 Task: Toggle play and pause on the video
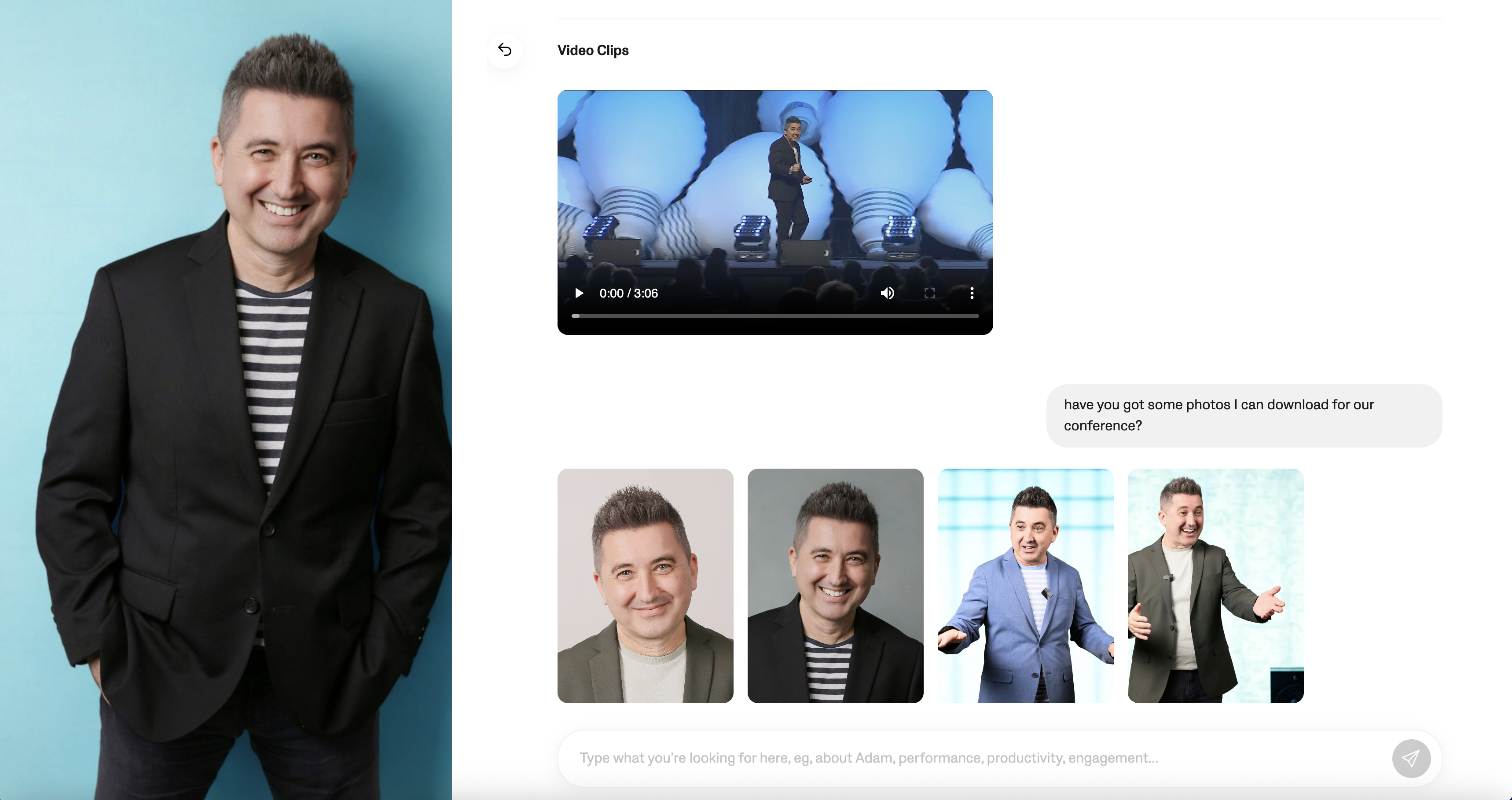tap(579, 293)
